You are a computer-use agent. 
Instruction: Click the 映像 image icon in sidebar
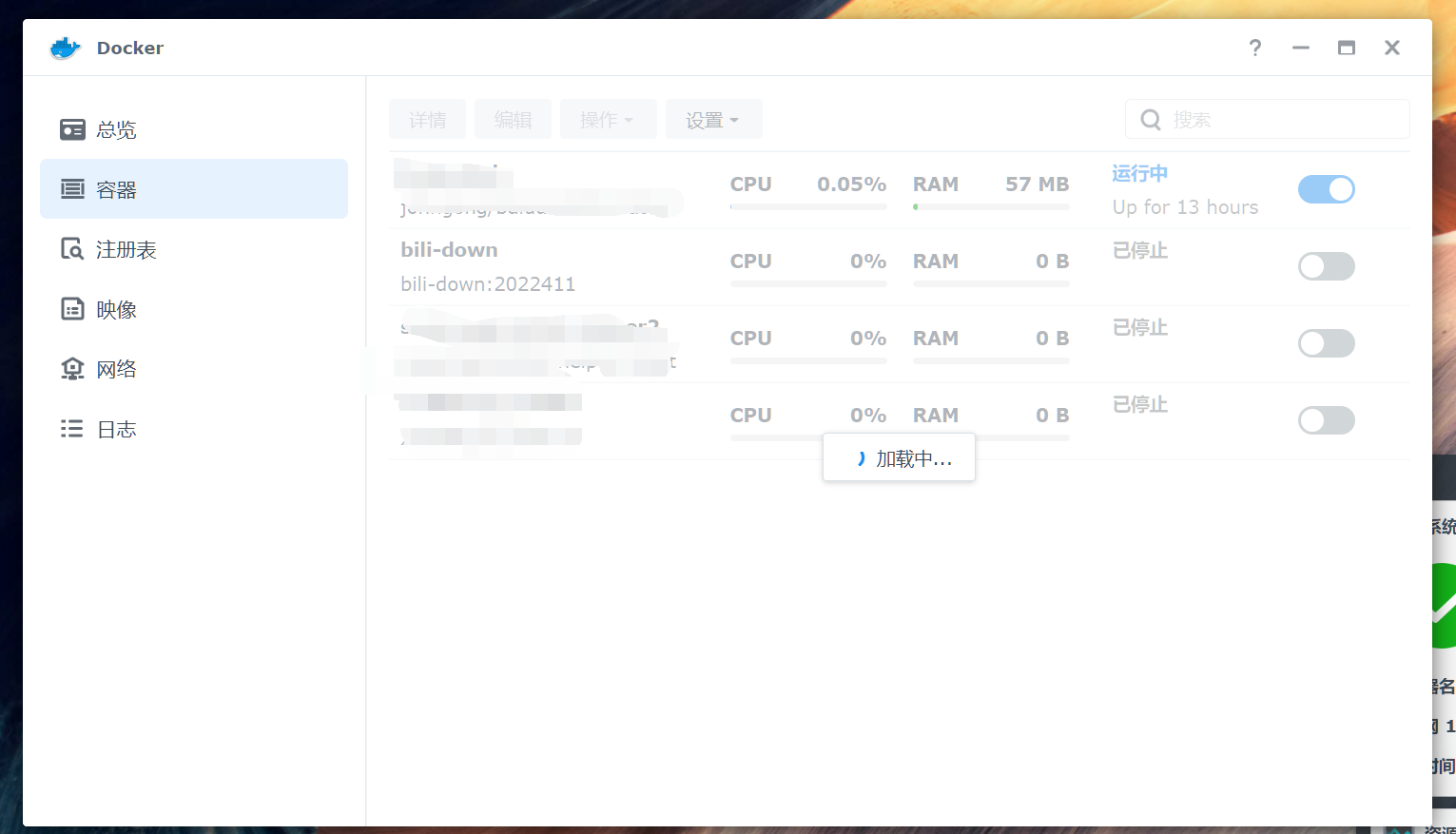tap(72, 309)
